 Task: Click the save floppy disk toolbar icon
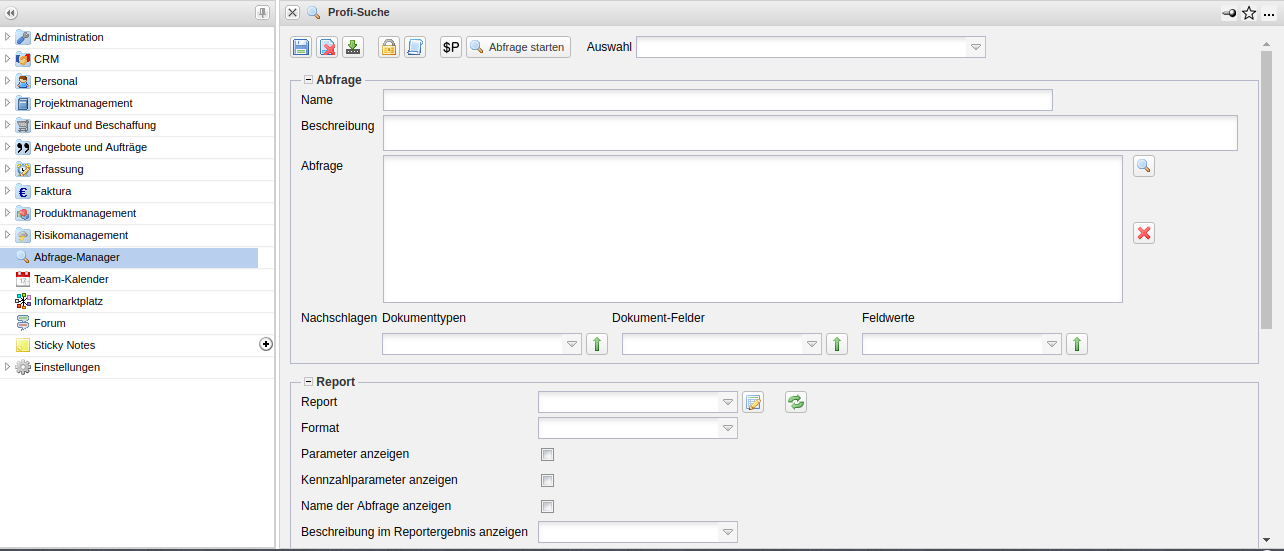(301, 47)
